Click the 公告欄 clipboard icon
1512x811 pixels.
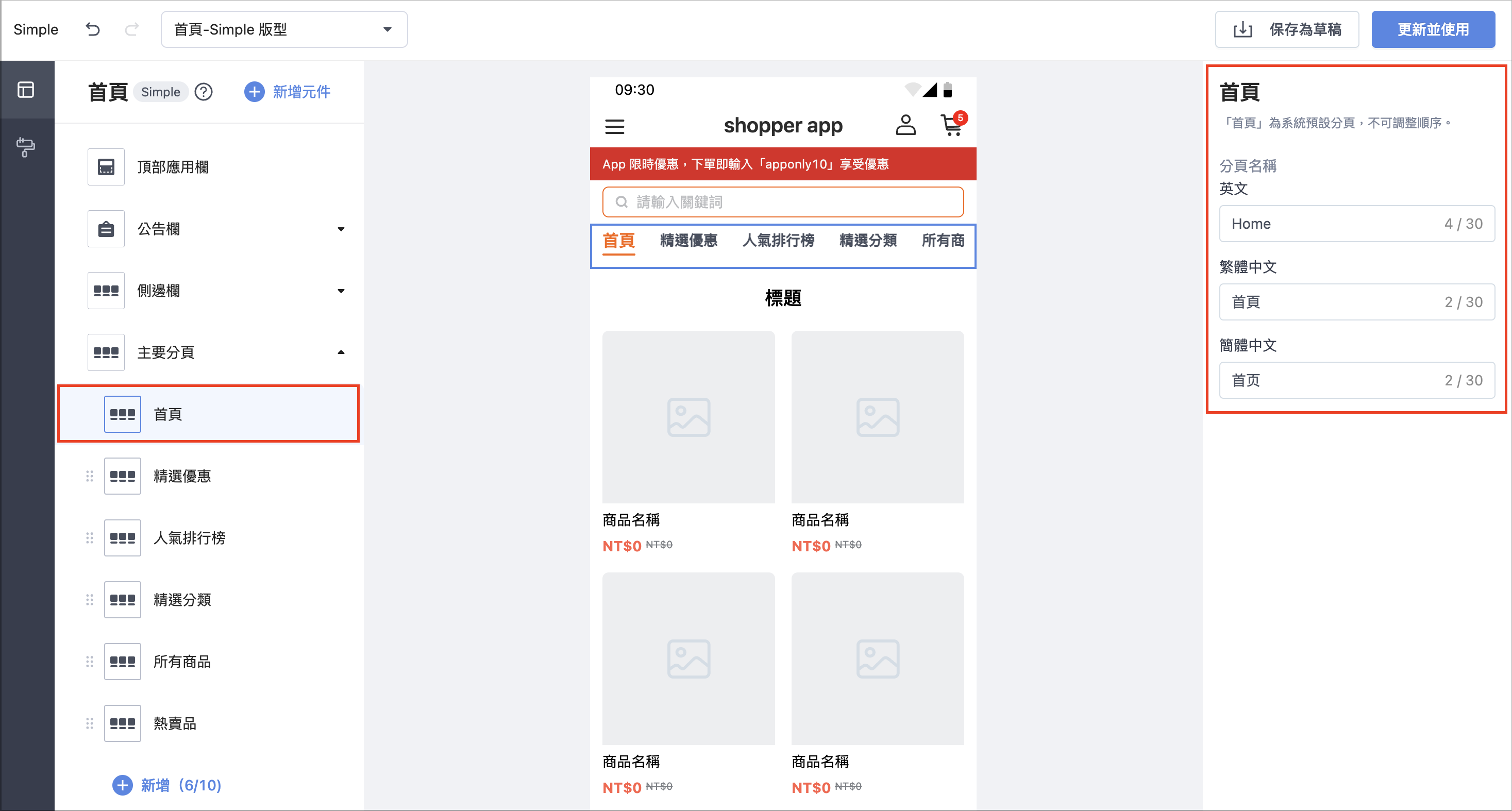point(106,229)
